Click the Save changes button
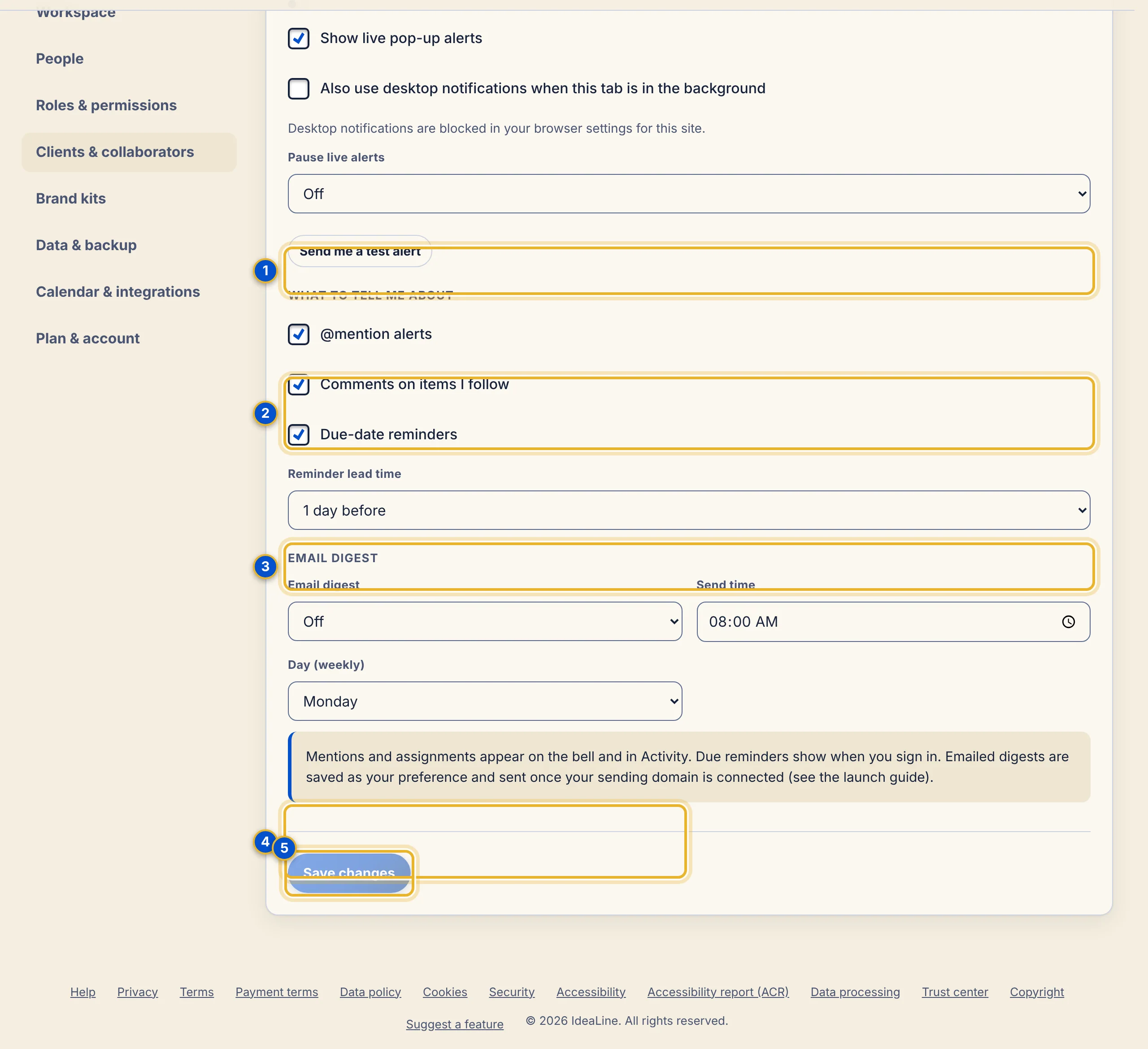The width and height of the screenshot is (1148, 1049). coord(348,872)
